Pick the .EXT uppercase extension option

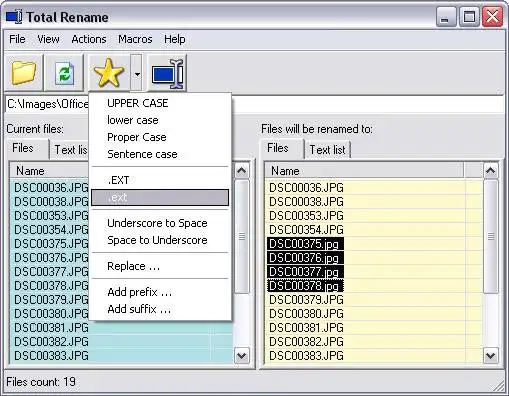(x=160, y=180)
